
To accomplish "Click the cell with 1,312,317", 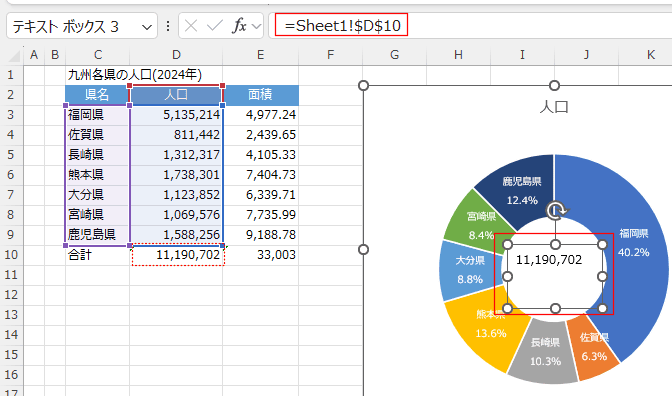I will tap(176, 155).
